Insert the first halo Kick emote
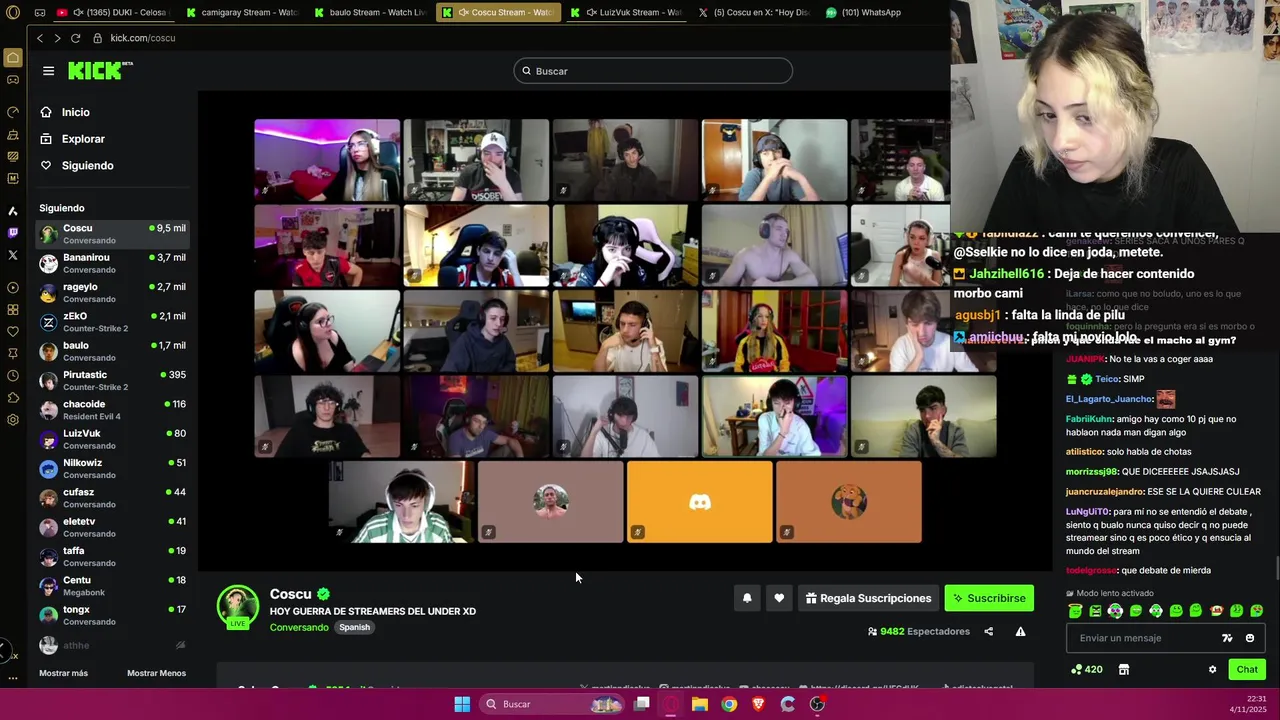The width and height of the screenshot is (1280, 720). (x=1075, y=611)
